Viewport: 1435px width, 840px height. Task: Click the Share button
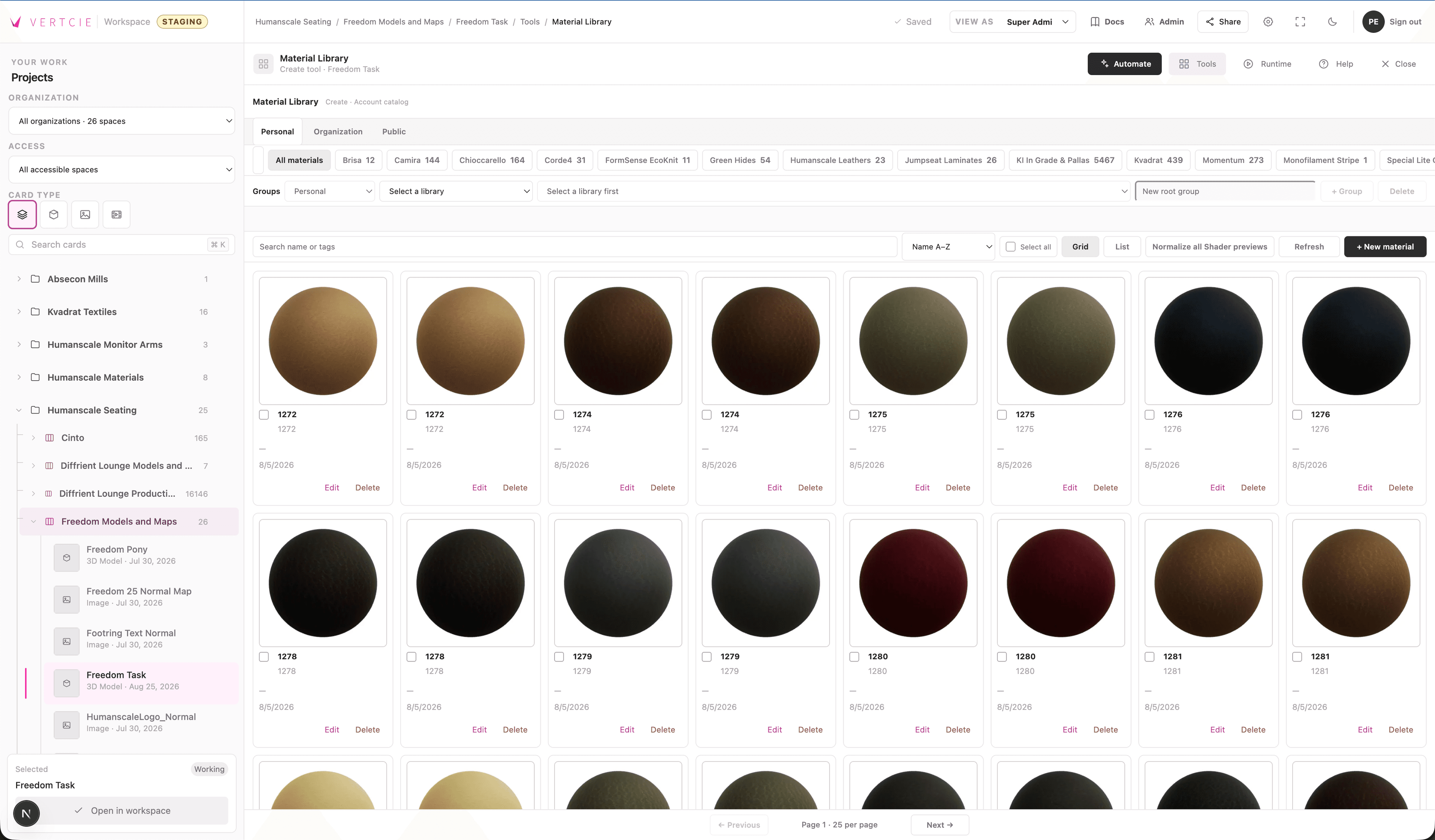tap(1223, 22)
